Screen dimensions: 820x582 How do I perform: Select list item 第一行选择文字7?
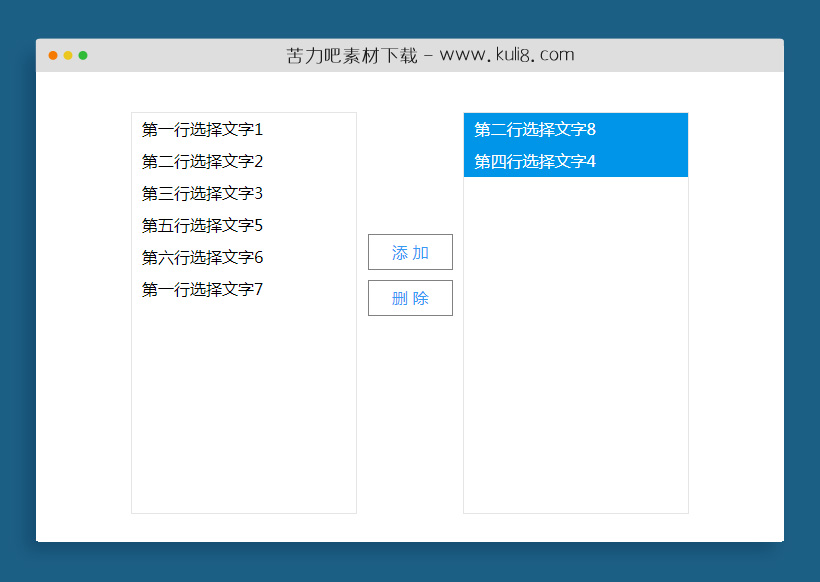201,289
